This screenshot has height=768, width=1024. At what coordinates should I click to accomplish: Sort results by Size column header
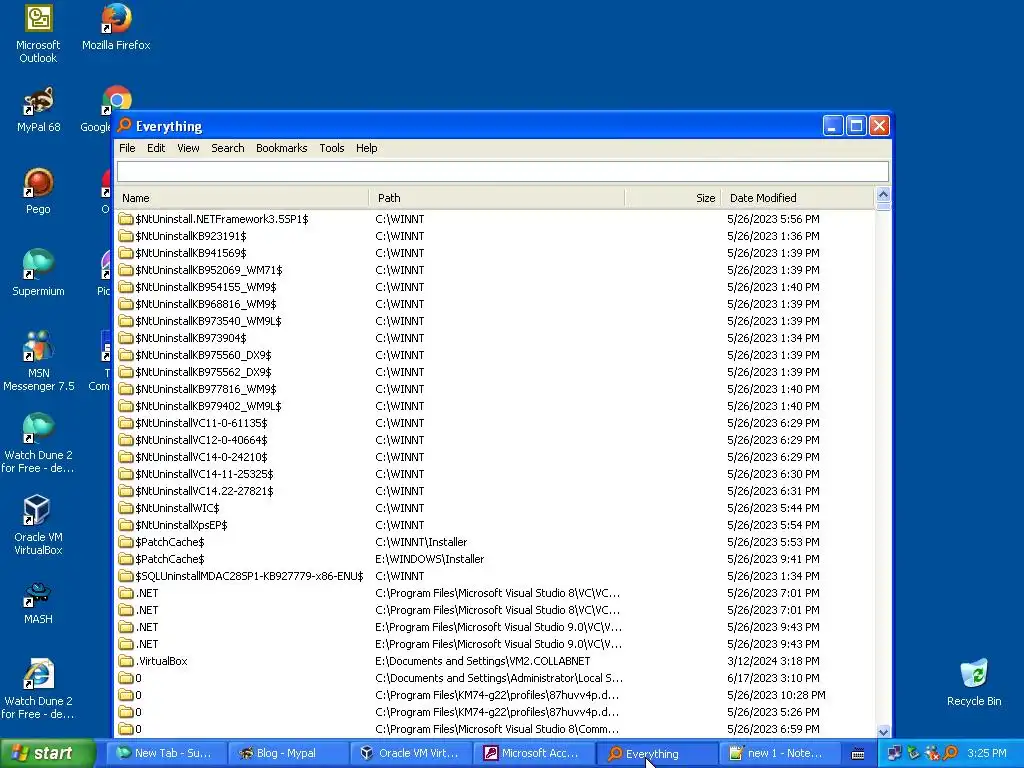coord(673,198)
